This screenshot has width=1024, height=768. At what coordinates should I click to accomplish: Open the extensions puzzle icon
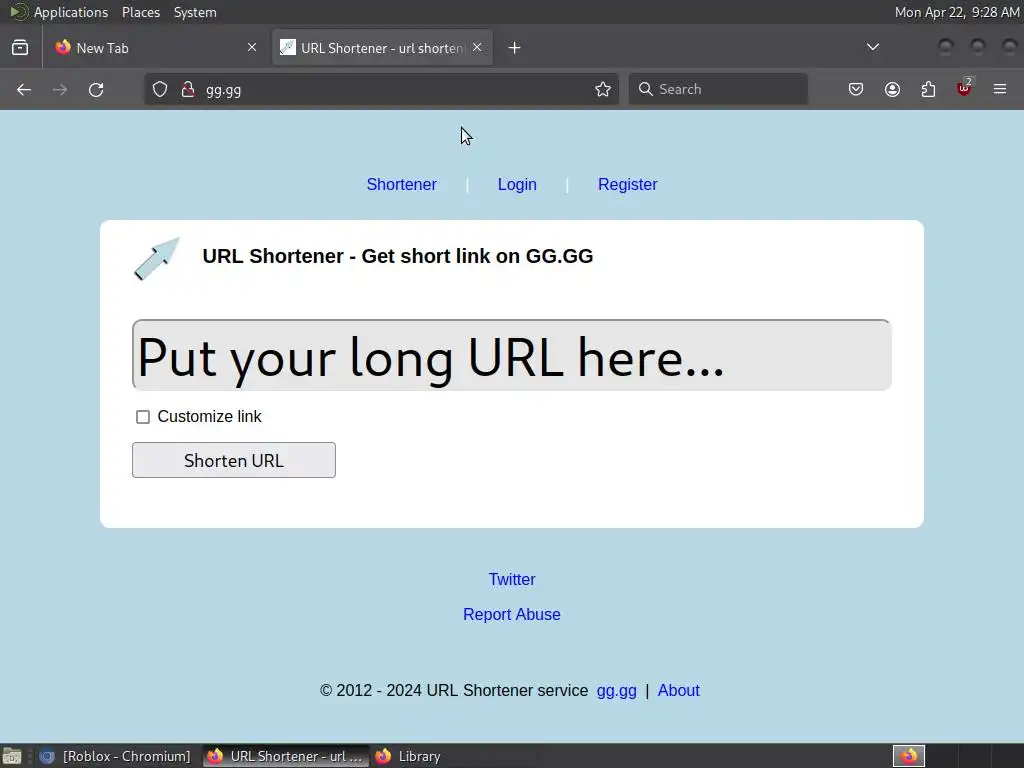(928, 89)
